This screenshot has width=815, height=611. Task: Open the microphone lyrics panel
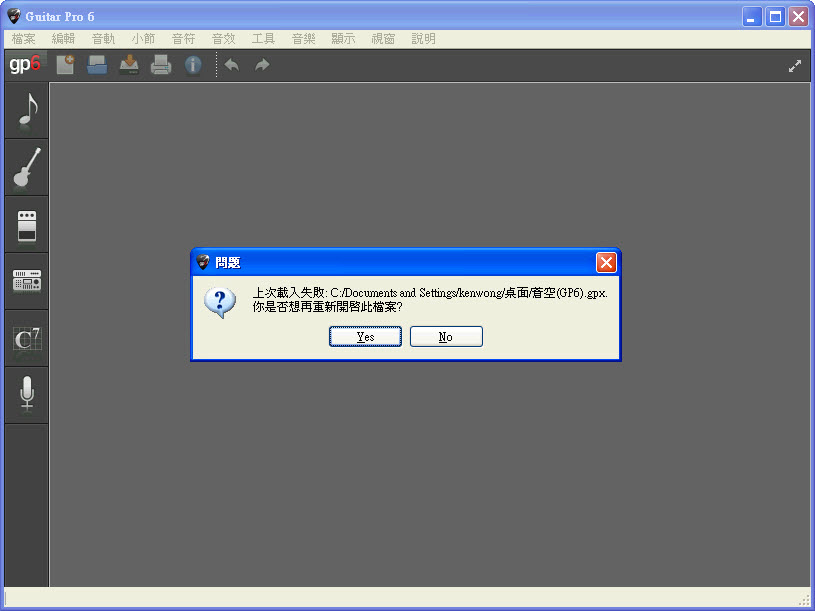27,395
